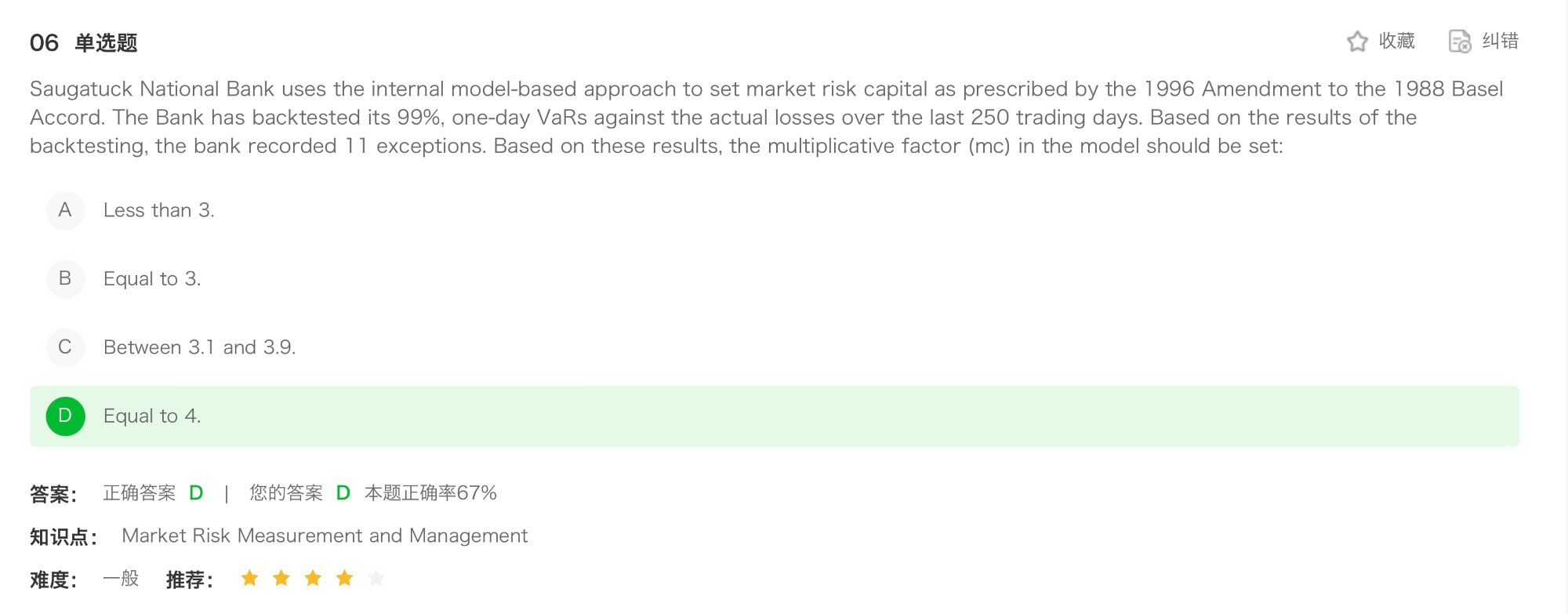Screen dimensions: 1568x614
Task: Click the highlighted "Equal to 4." answer
Action: (x=152, y=416)
